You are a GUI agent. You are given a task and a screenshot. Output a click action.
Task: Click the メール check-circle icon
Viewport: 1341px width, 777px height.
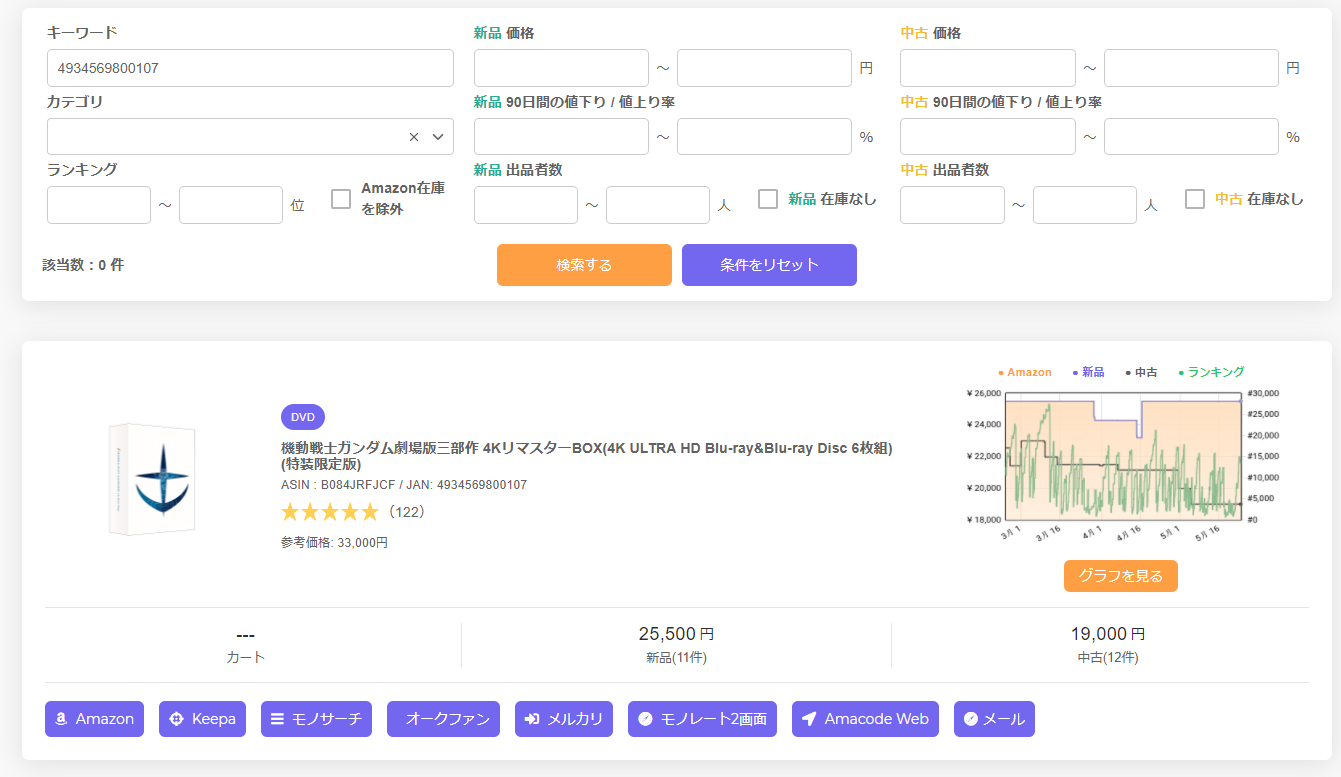(x=971, y=719)
